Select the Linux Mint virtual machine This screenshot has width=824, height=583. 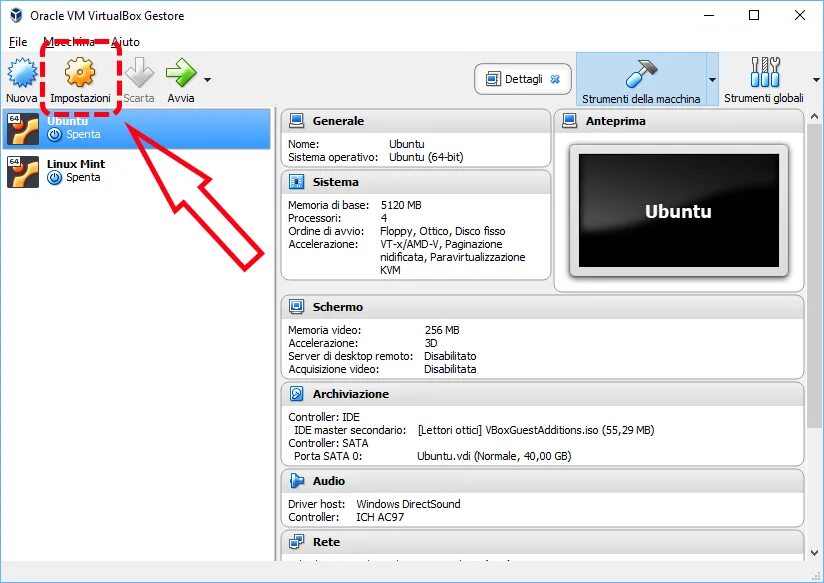click(136, 171)
